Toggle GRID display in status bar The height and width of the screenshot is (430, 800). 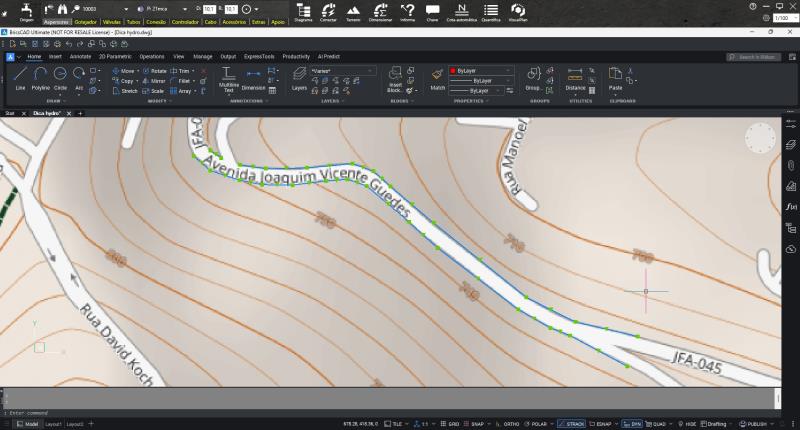(x=453, y=424)
